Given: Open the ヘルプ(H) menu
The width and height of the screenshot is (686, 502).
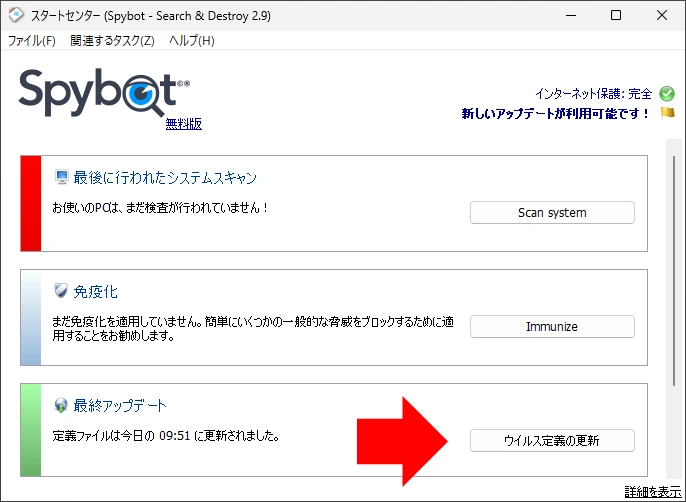Looking at the screenshot, I should pyautogui.click(x=192, y=41).
